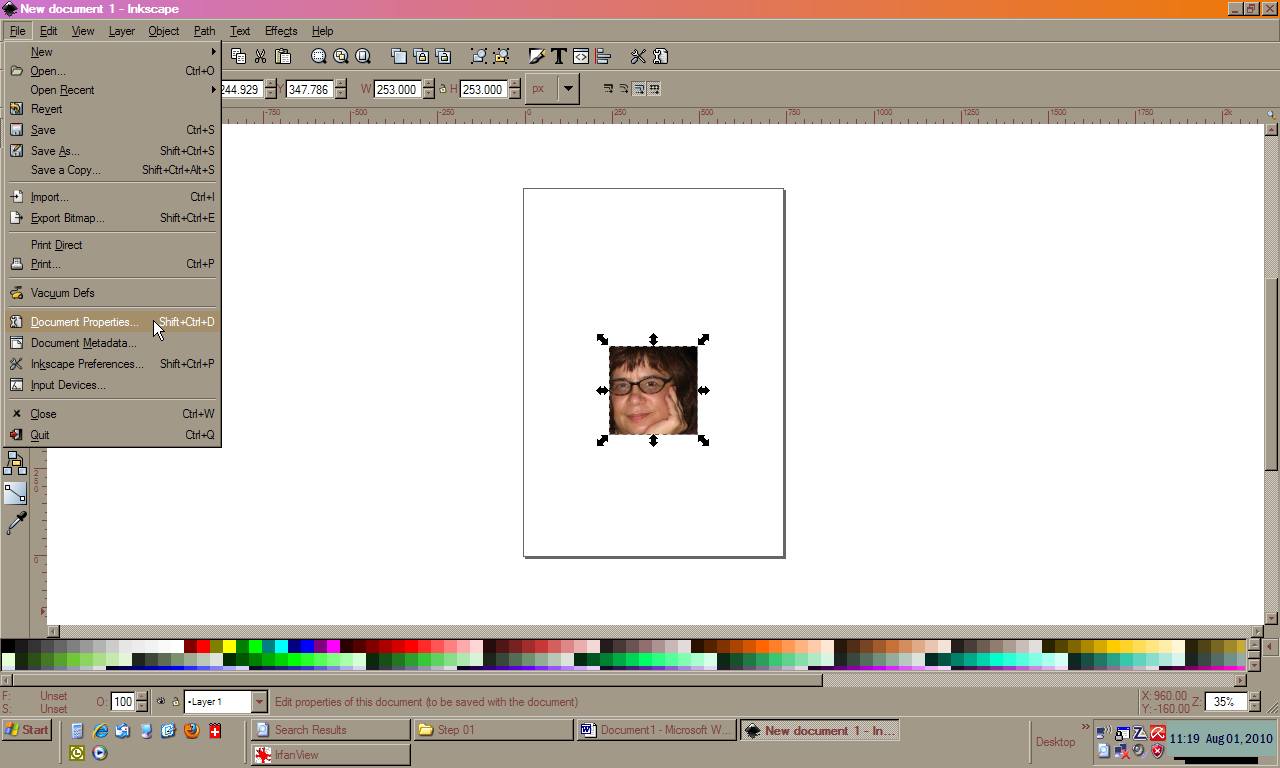
Task: Open the px units dropdown
Action: (568, 89)
